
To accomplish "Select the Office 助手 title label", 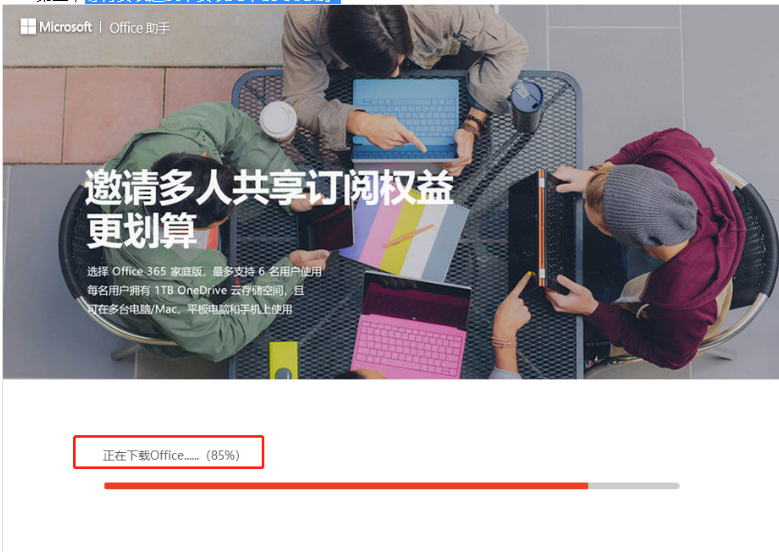I will (140, 28).
